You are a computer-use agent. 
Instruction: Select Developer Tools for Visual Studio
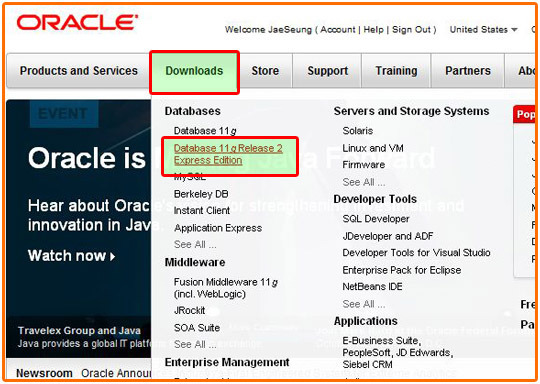(416, 253)
